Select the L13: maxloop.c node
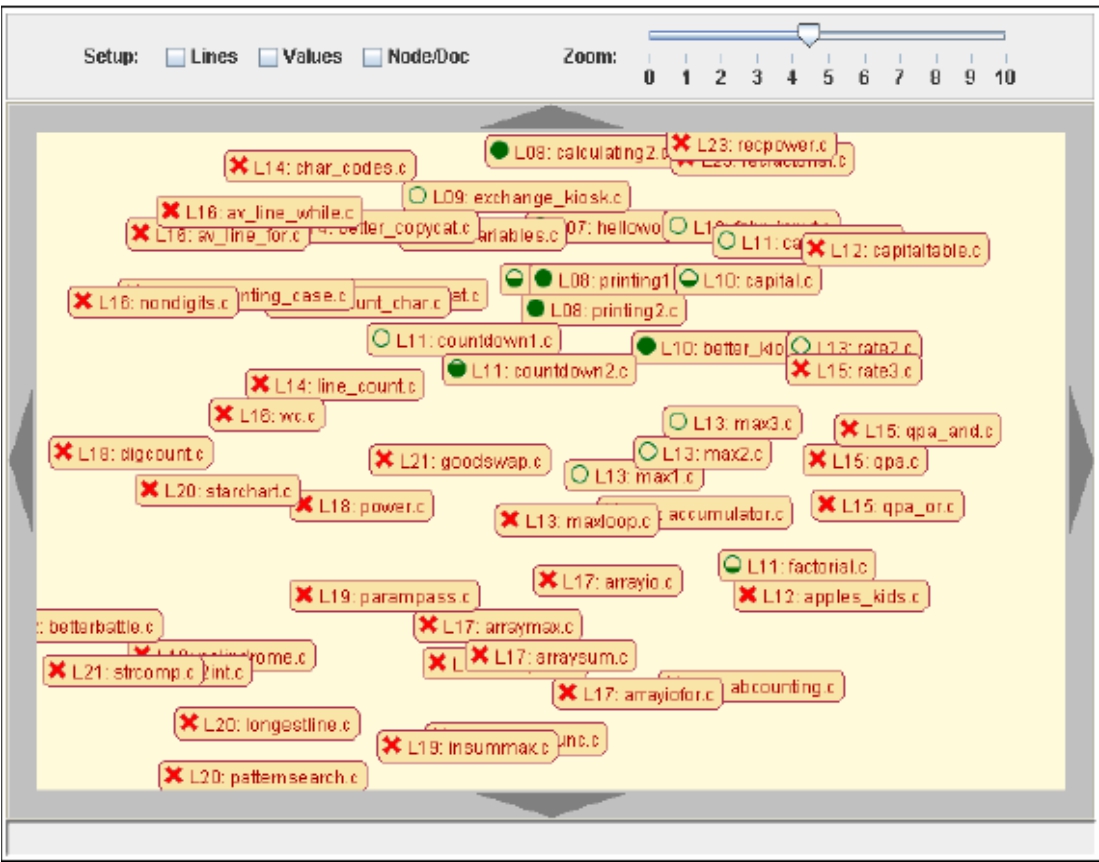This screenshot has width=1099, height=862. [x=577, y=521]
